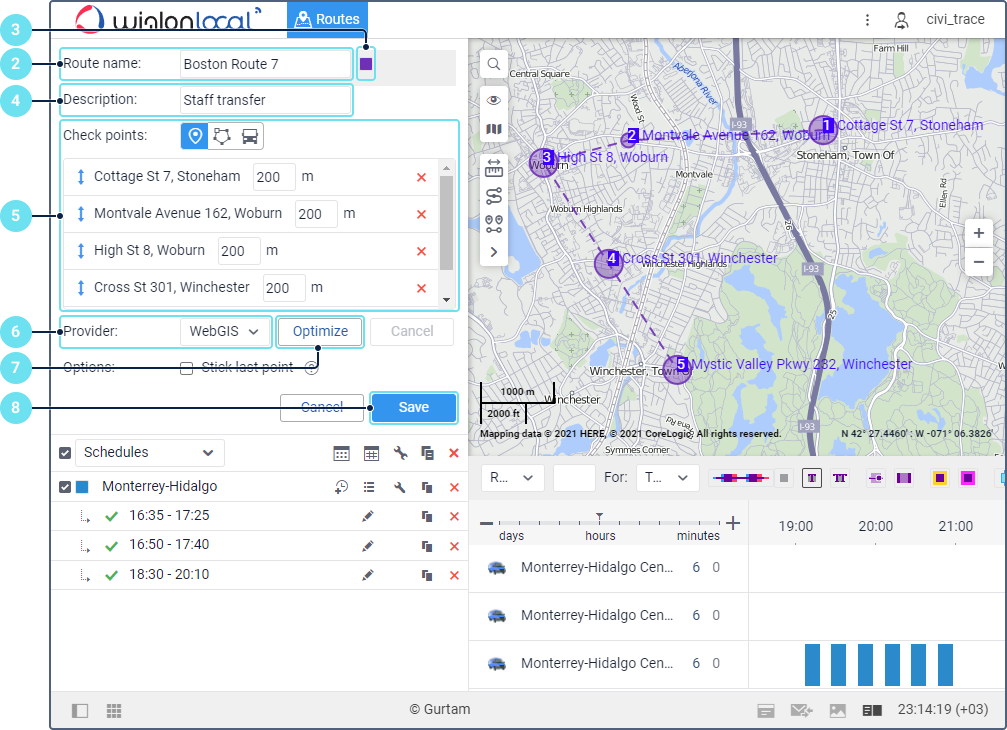1007x730 pixels.
Task: Toggle the Stick last point checkbox
Action: coord(186,369)
